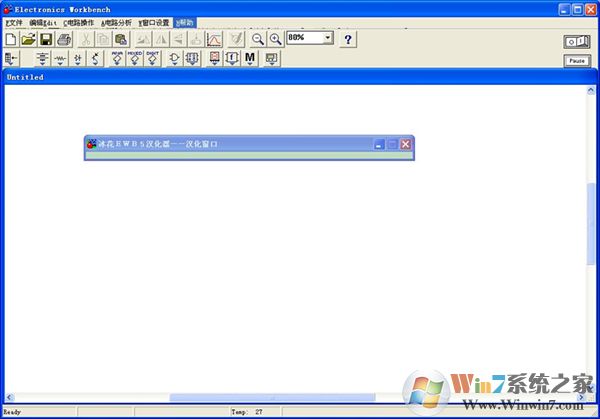Screen dimensions: 600x419
Task: Click the Untitled circuit window title
Action: pos(25,77)
